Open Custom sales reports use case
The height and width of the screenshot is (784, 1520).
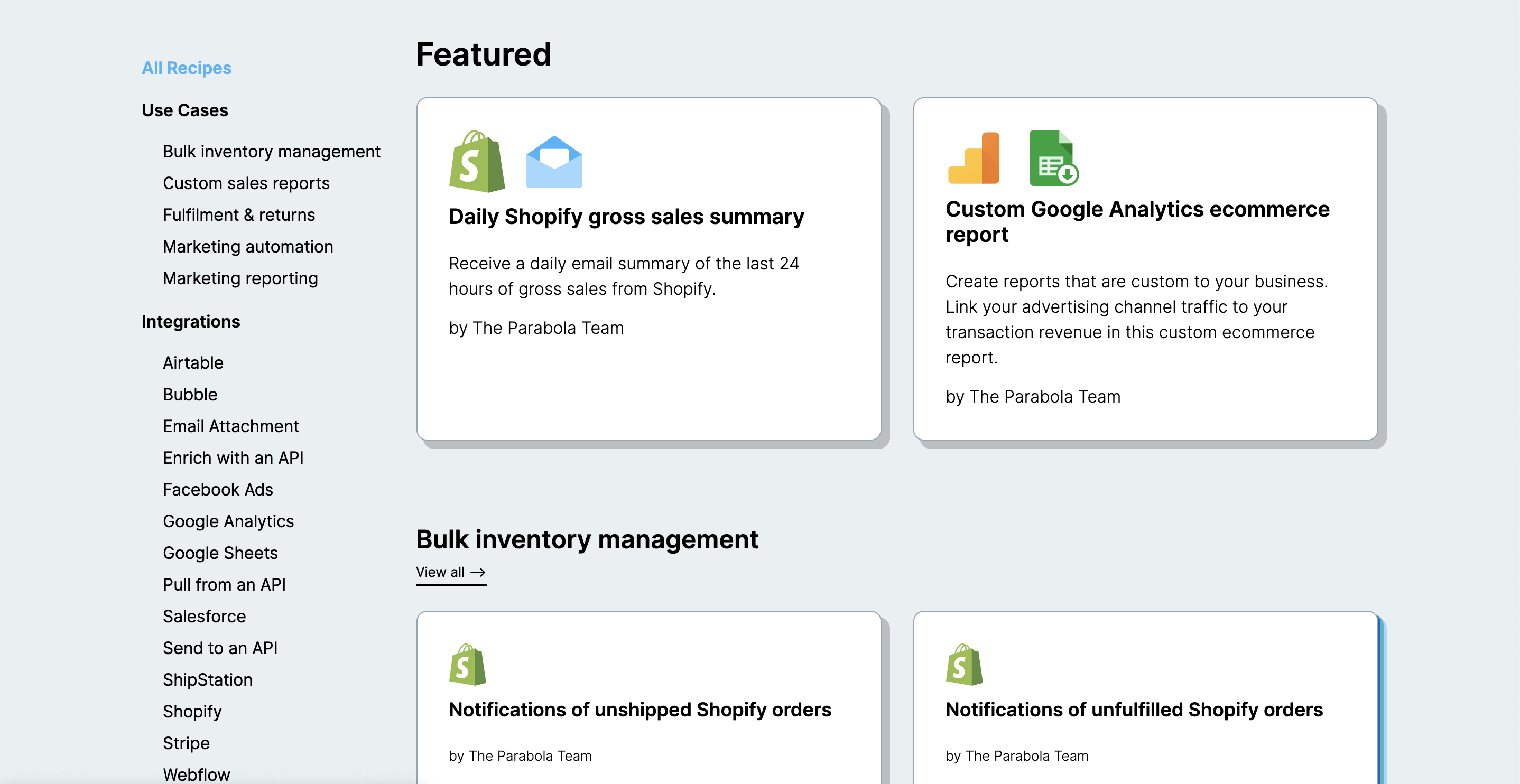coord(246,183)
